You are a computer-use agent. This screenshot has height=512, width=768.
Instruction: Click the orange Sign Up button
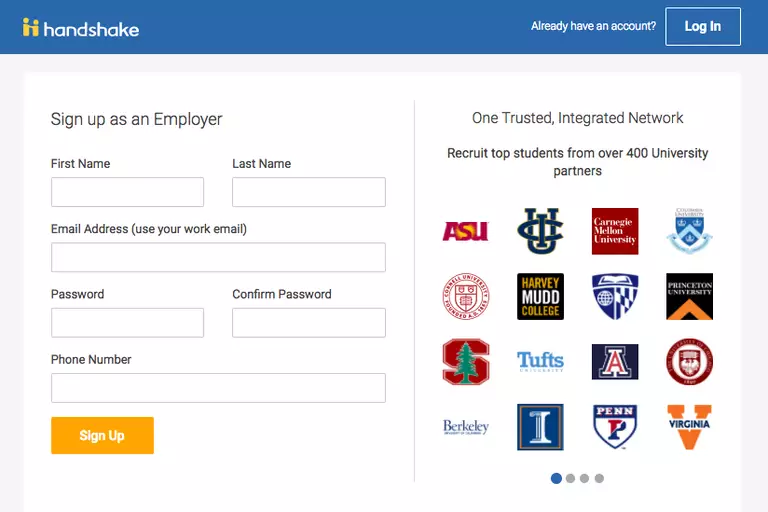click(102, 436)
